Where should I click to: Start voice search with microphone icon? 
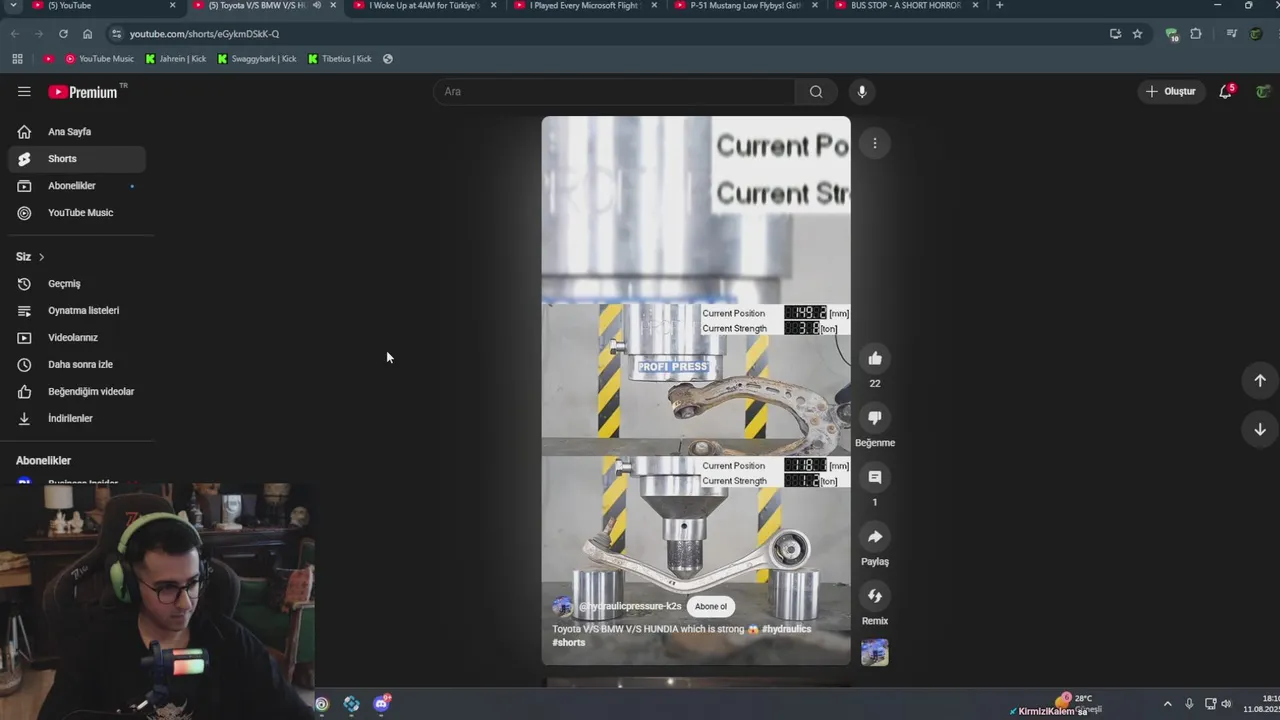862,91
